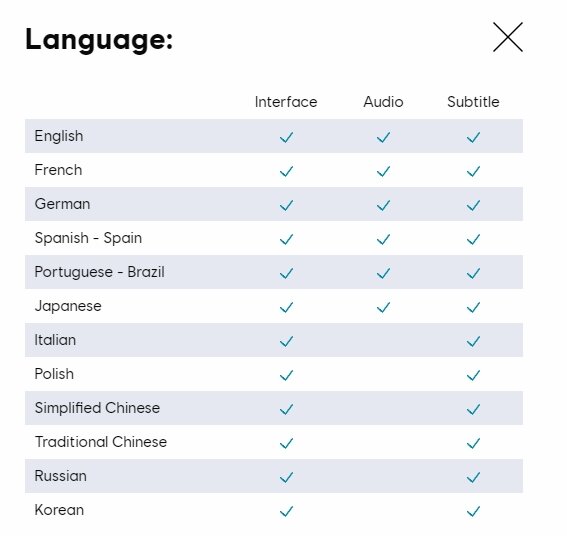Click the German Subtitle checkmark
567x536 pixels.
click(473, 205)
